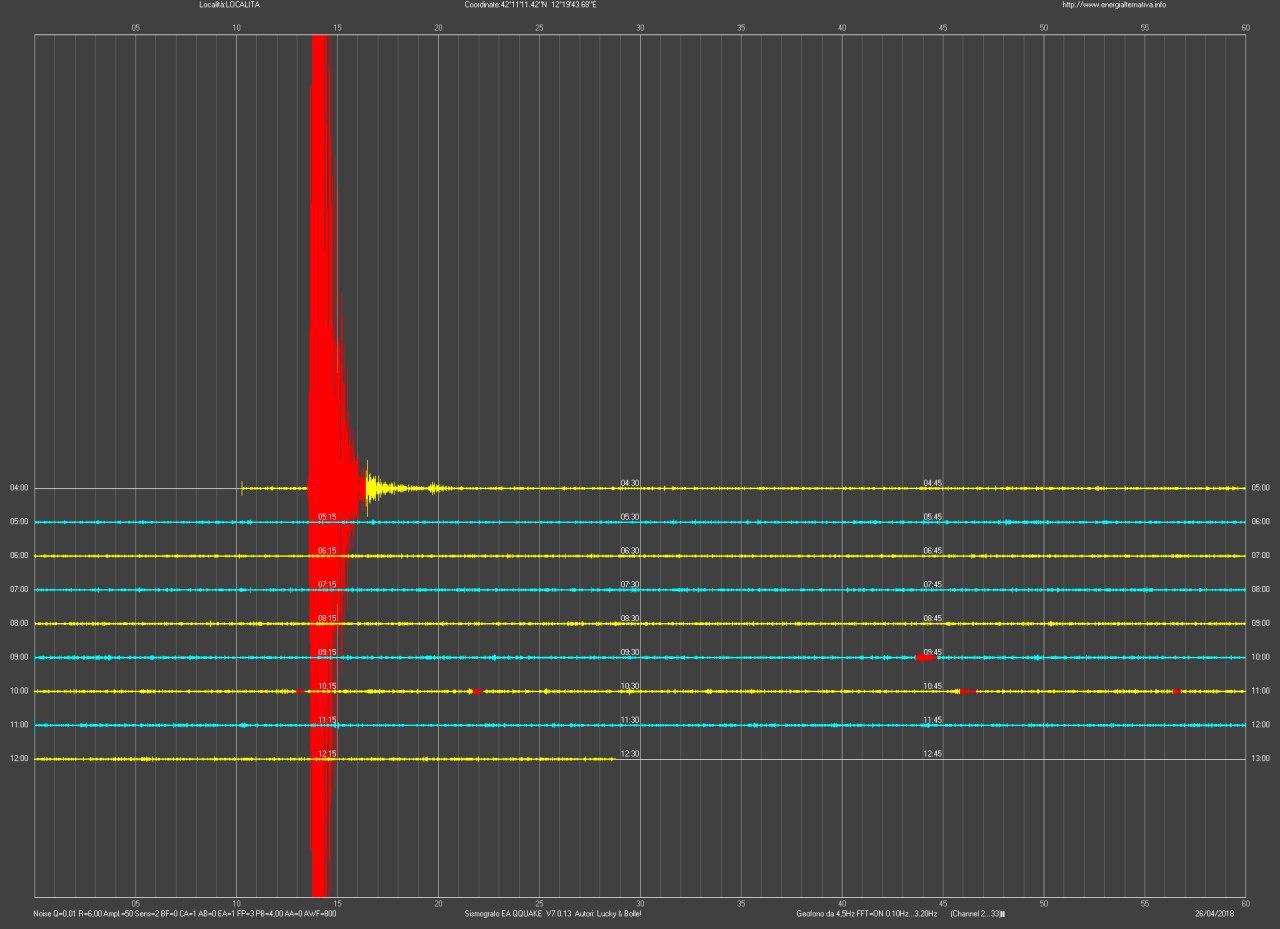The width and height of the screenshot is (1280, 929).
Task: Click the 04:45 time marker
Action: [932, 483]
